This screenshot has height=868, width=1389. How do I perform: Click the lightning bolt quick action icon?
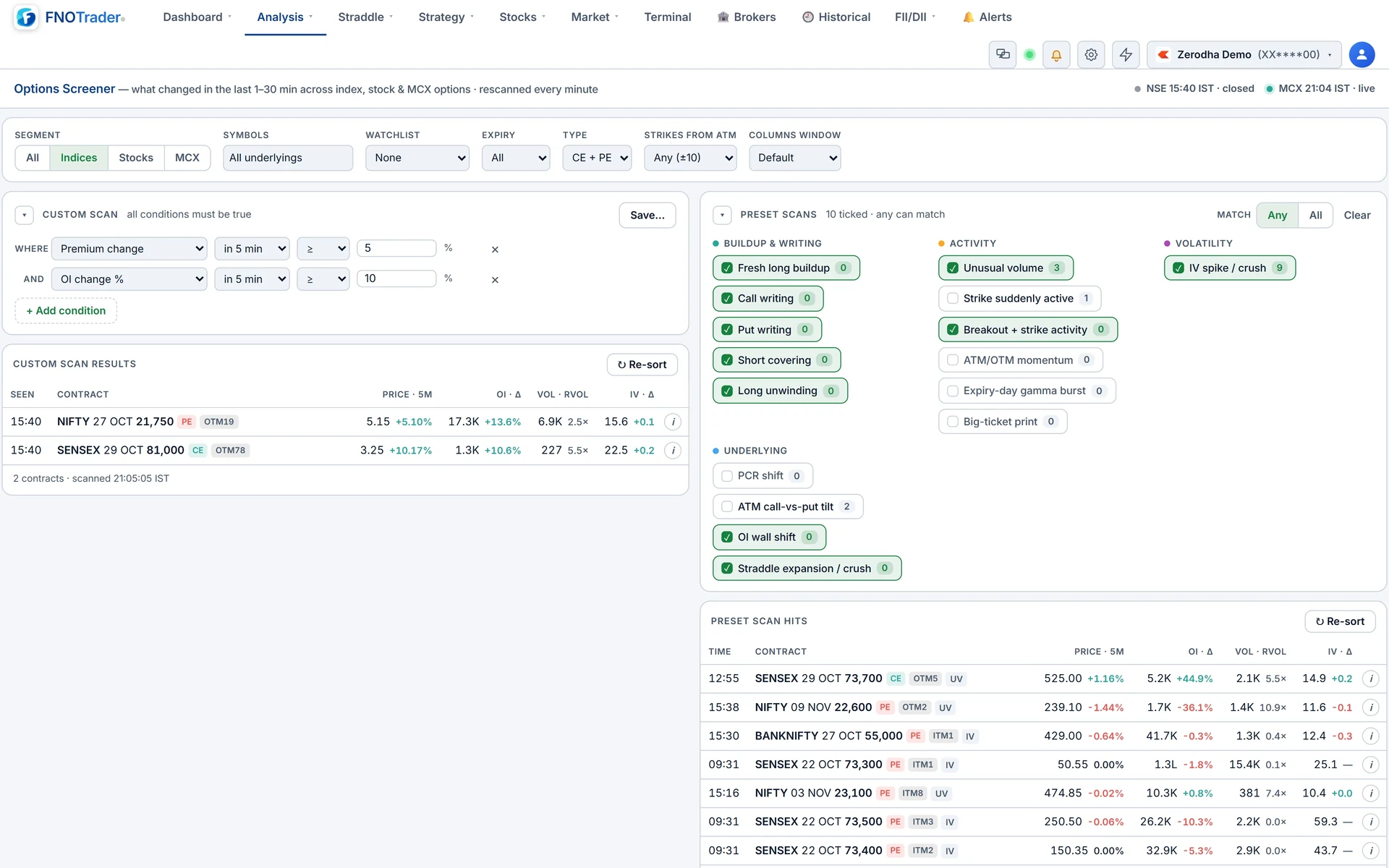pyautogui.click(x=1126, y=54)
